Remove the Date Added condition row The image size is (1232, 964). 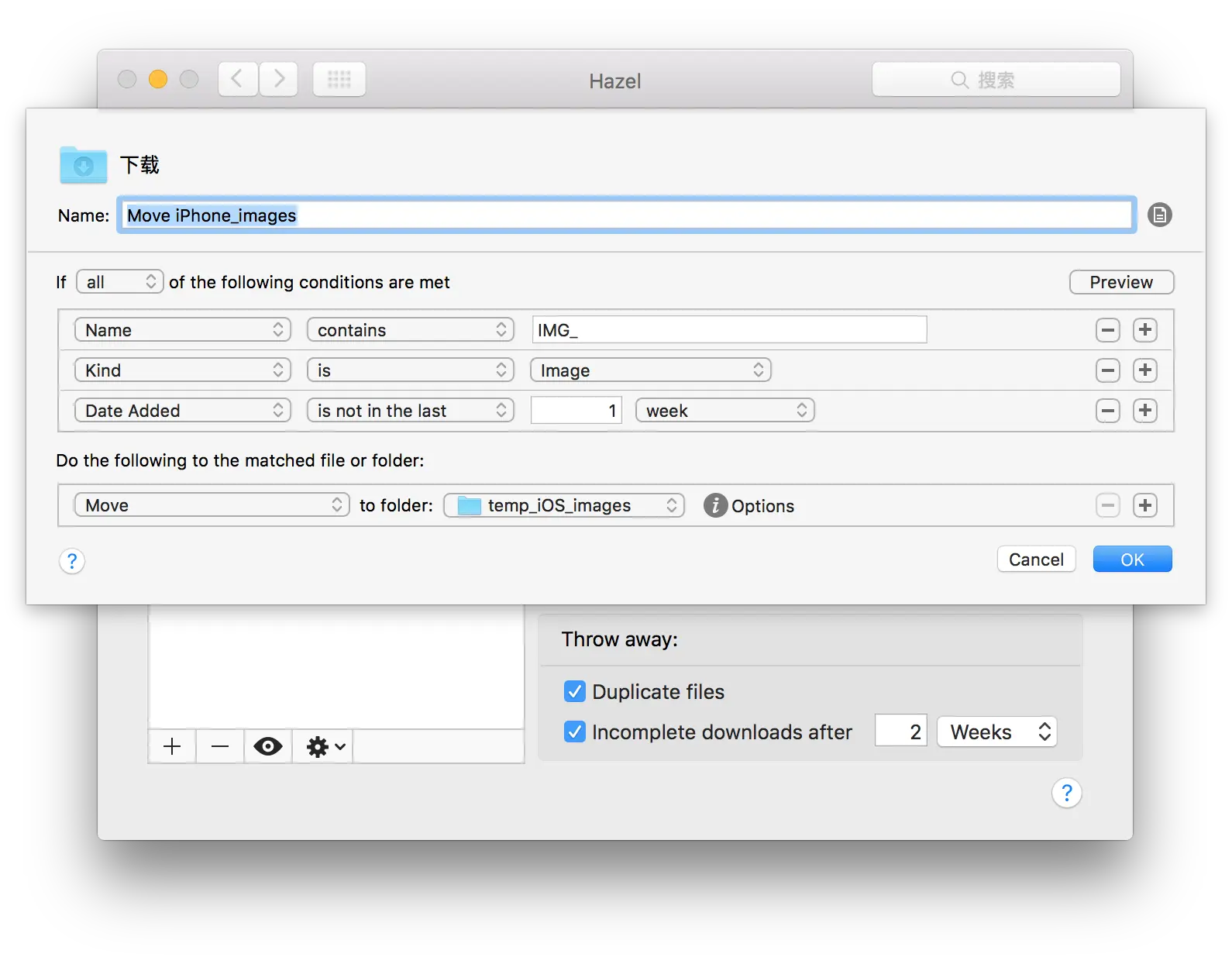[1108, 411]
